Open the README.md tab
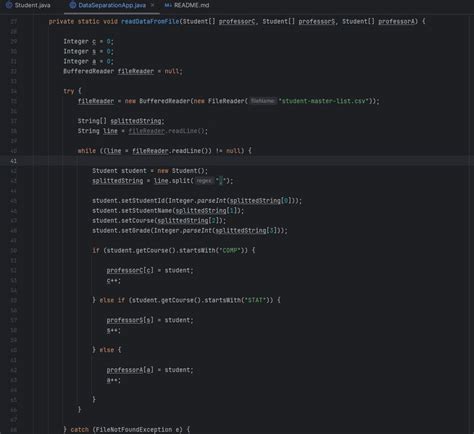The image size is (474, 434). (192, 5)
